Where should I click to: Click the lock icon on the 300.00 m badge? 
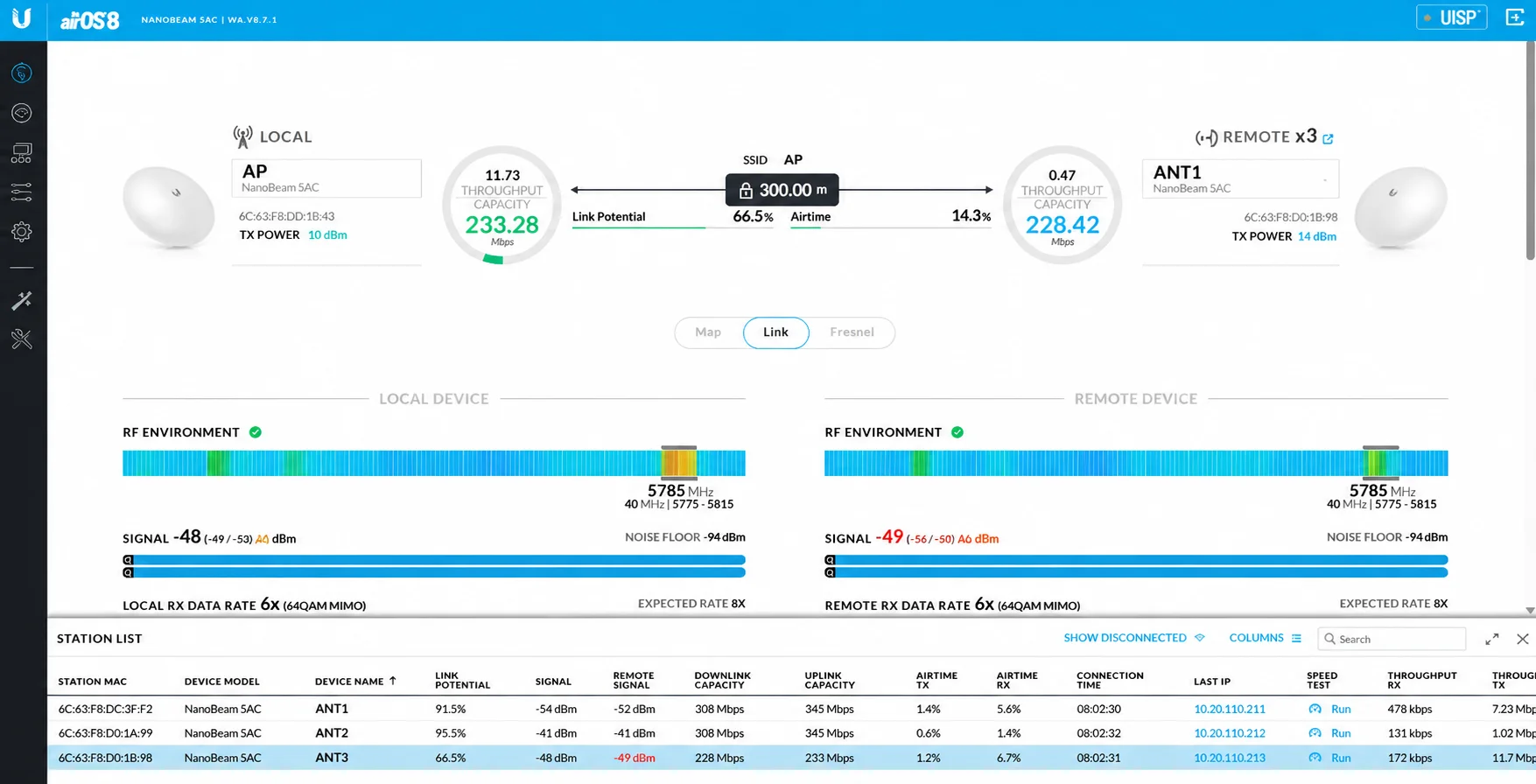[x=746, y=190]
